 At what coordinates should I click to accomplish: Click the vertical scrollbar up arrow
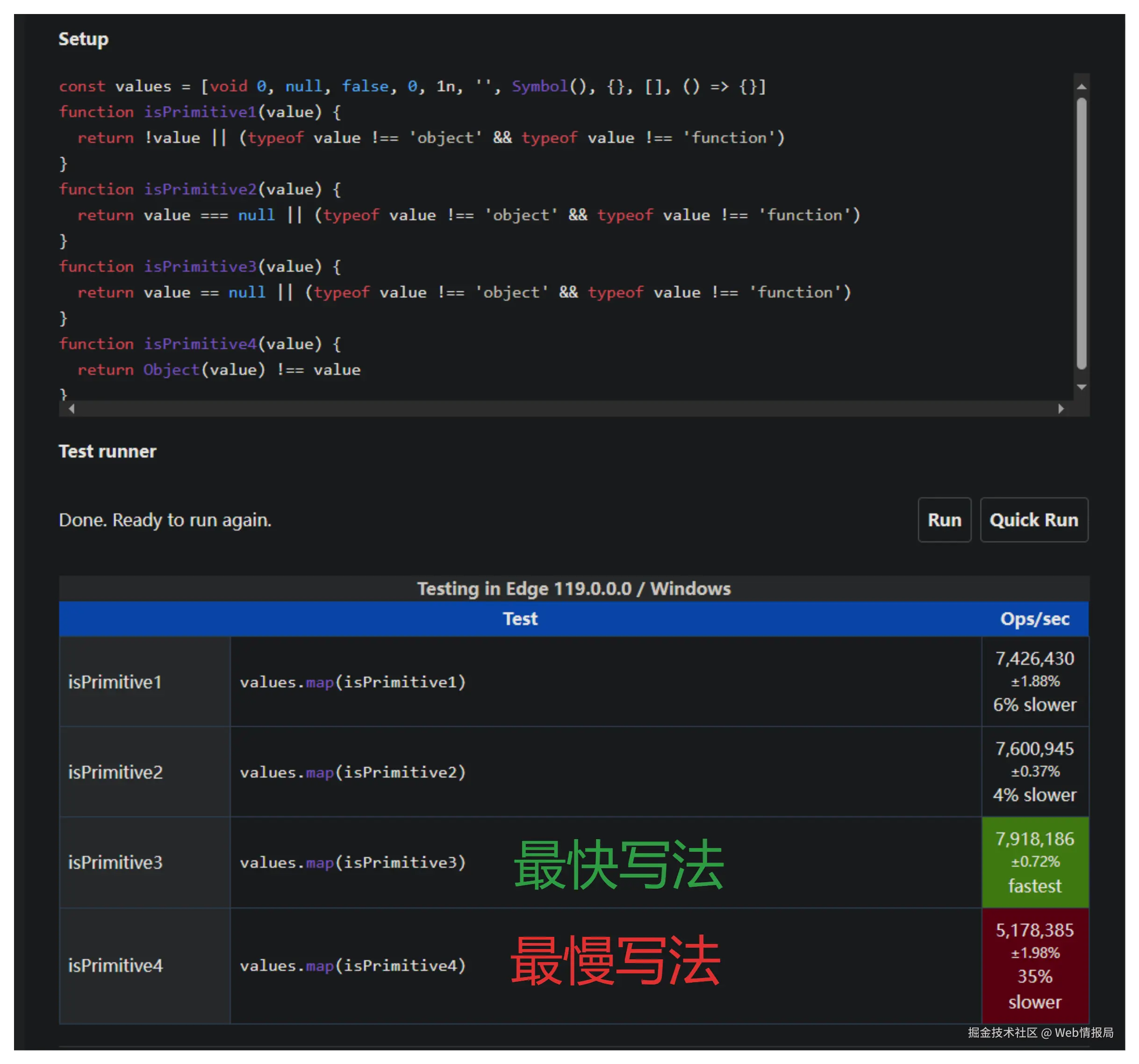(x=1082, y=86)
